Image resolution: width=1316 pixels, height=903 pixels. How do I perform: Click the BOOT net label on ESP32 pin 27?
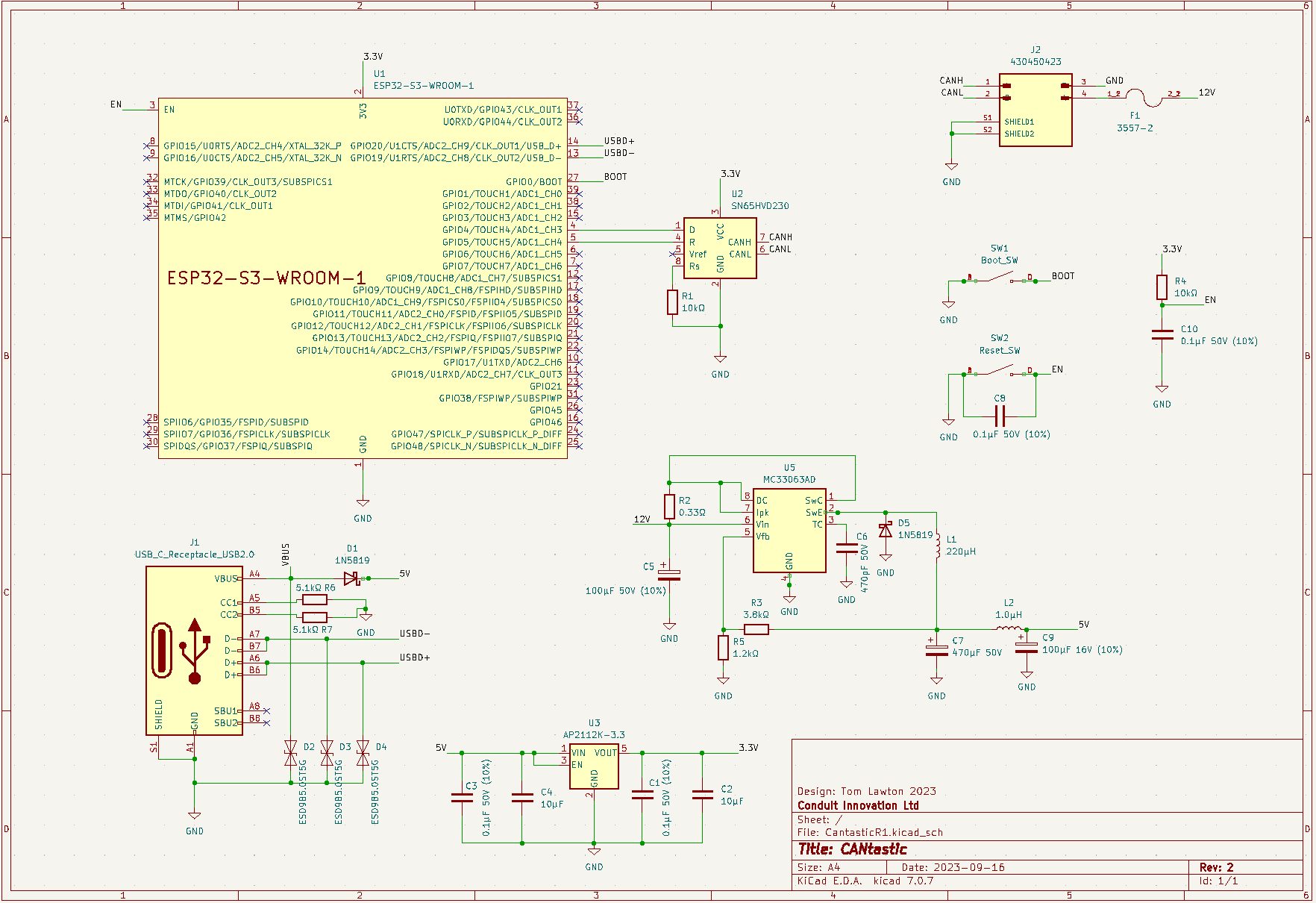(615, 177)
